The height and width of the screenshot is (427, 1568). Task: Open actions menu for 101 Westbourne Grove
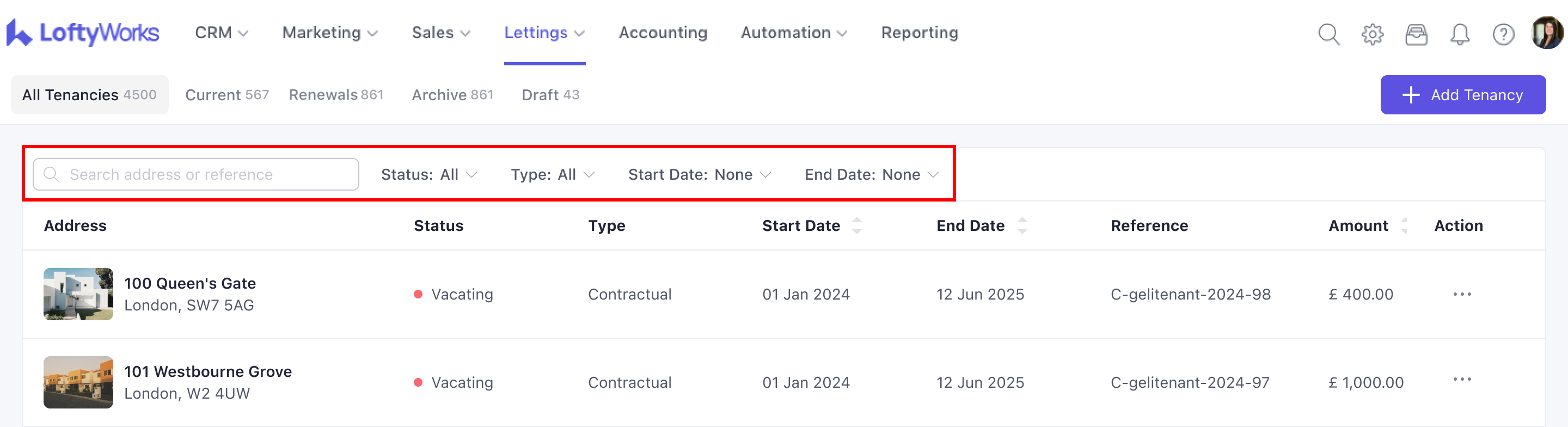[x=1461, y=380]
